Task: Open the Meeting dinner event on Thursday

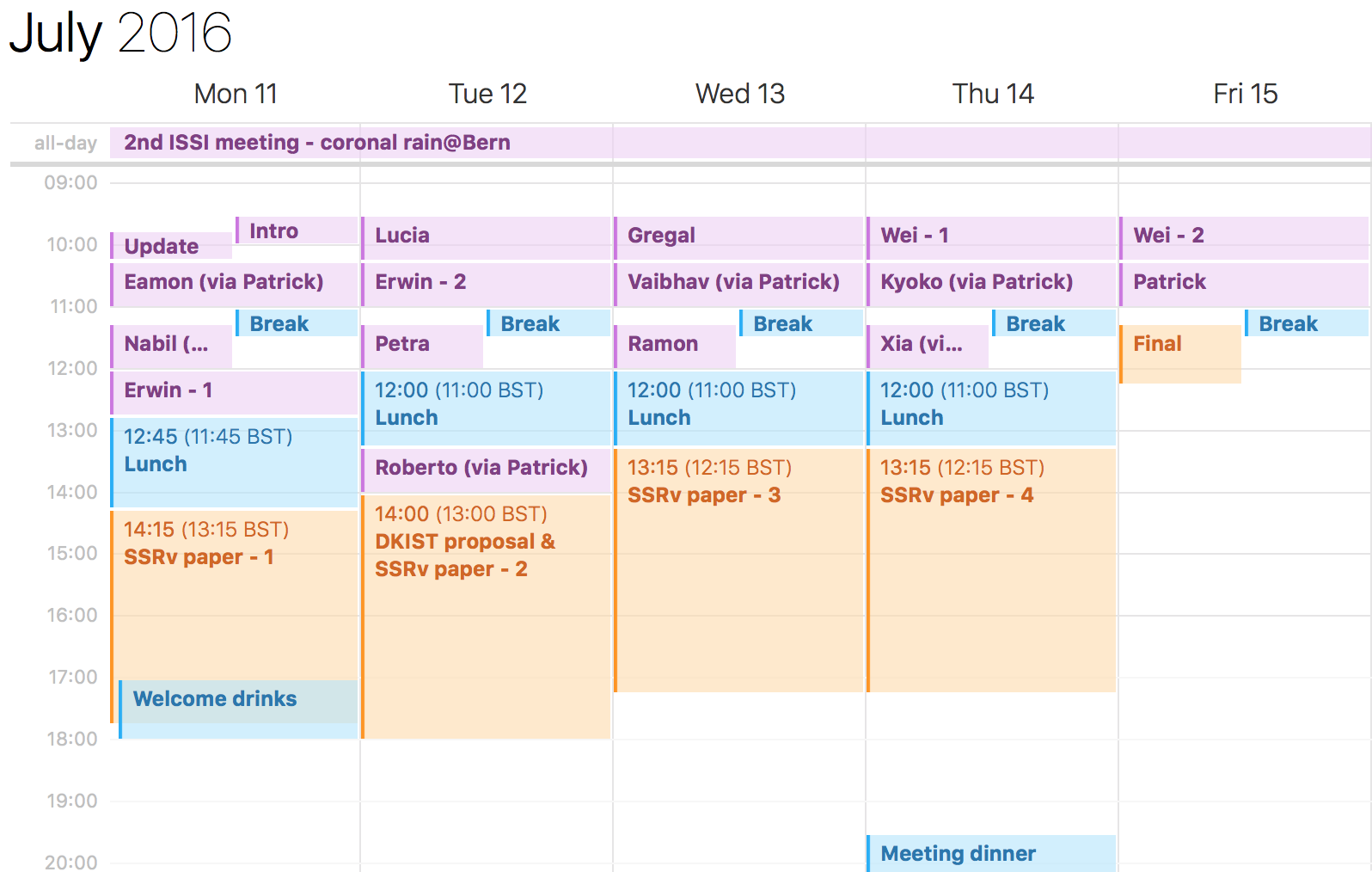Action: 991,854
